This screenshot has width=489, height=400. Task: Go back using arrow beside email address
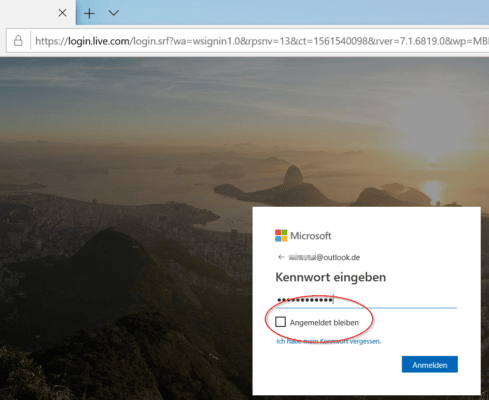pos(281,257)
